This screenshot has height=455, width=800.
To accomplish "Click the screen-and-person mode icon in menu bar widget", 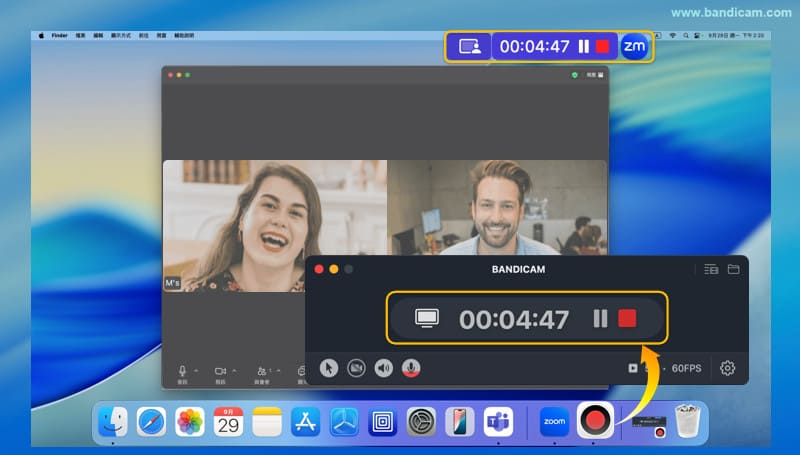I will [x=469, y=46].
